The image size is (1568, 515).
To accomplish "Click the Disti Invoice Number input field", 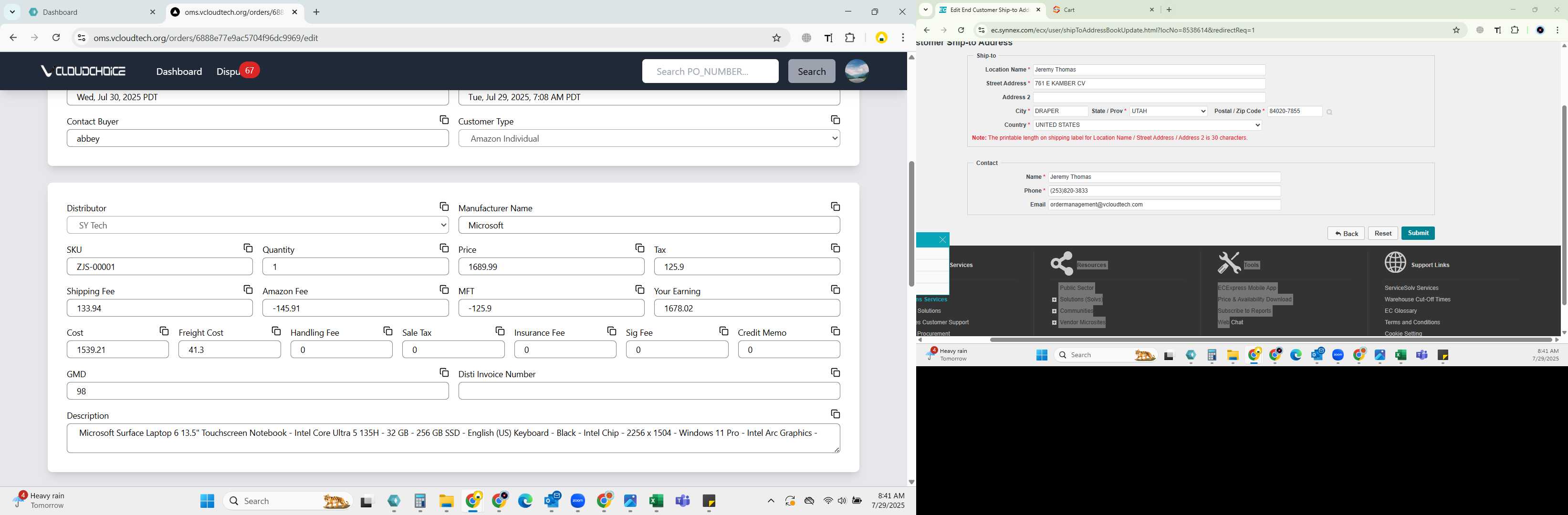I will 649,391.
